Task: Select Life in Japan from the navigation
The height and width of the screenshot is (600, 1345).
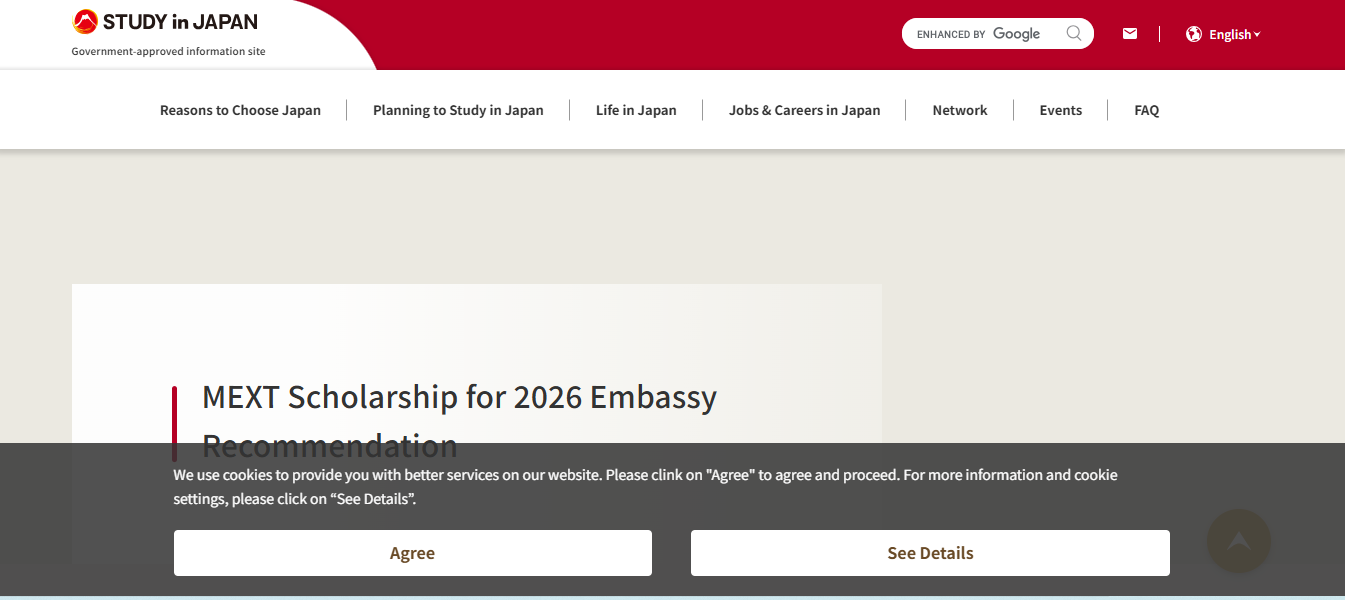Action: [x=636, y=110]
